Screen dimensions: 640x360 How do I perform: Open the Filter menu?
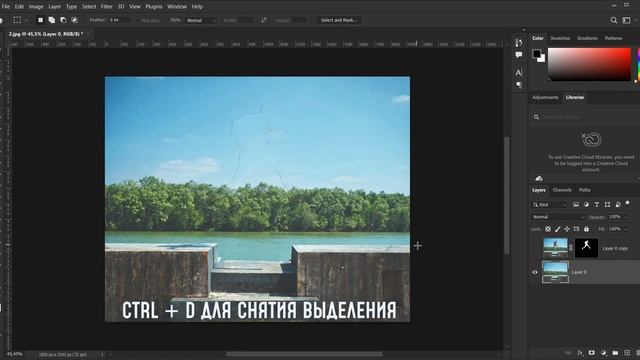click(107, 7)
